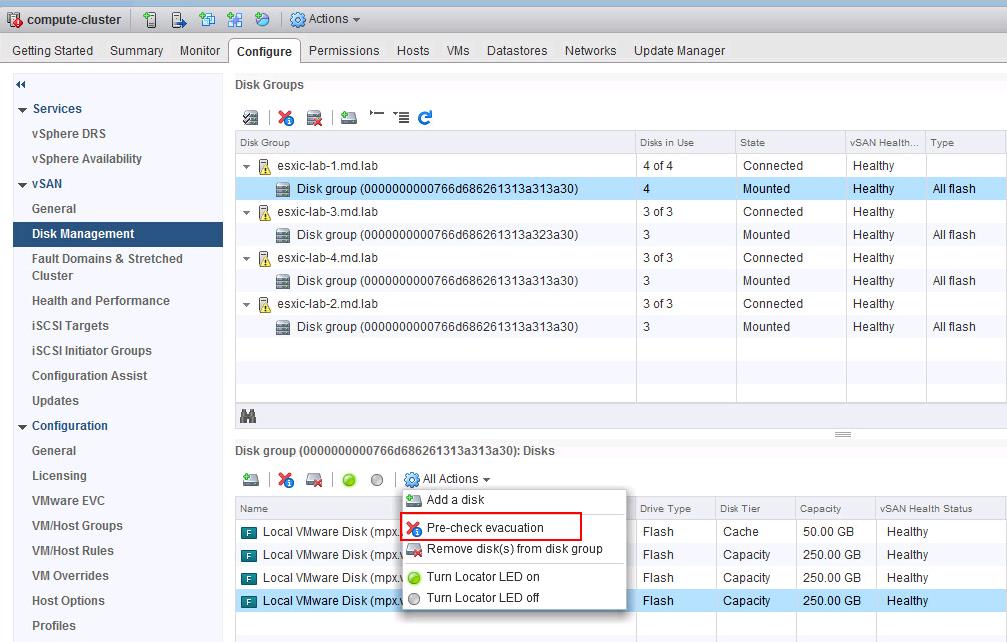Select Remove disk(s) from disk group

[514, 549]
